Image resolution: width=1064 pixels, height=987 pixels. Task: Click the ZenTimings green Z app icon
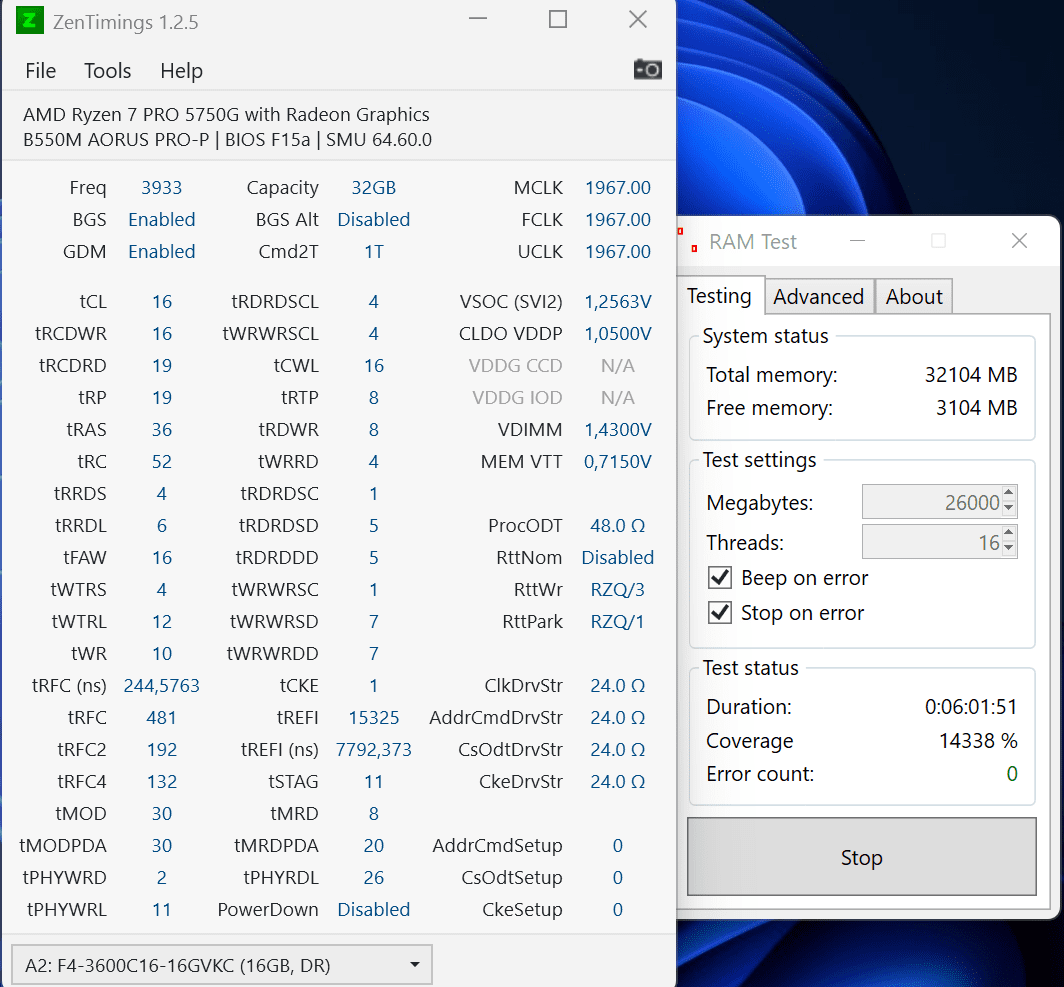coord(29,20)
